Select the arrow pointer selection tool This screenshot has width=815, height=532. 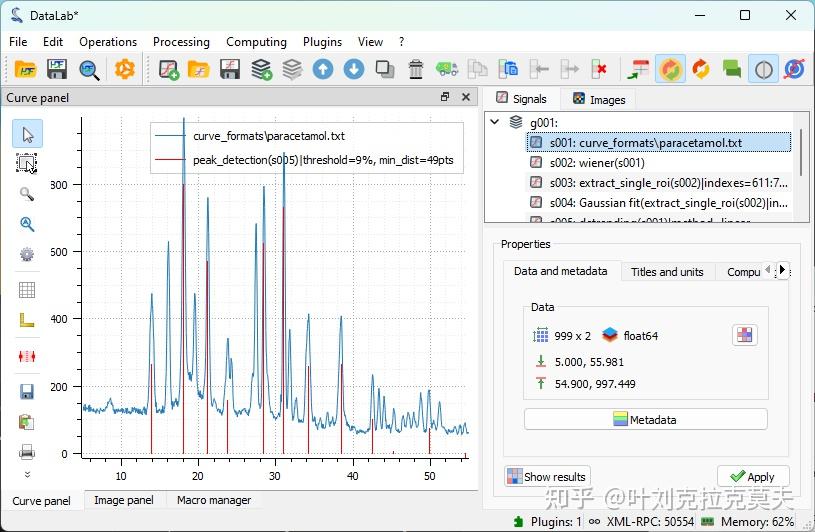27,134
